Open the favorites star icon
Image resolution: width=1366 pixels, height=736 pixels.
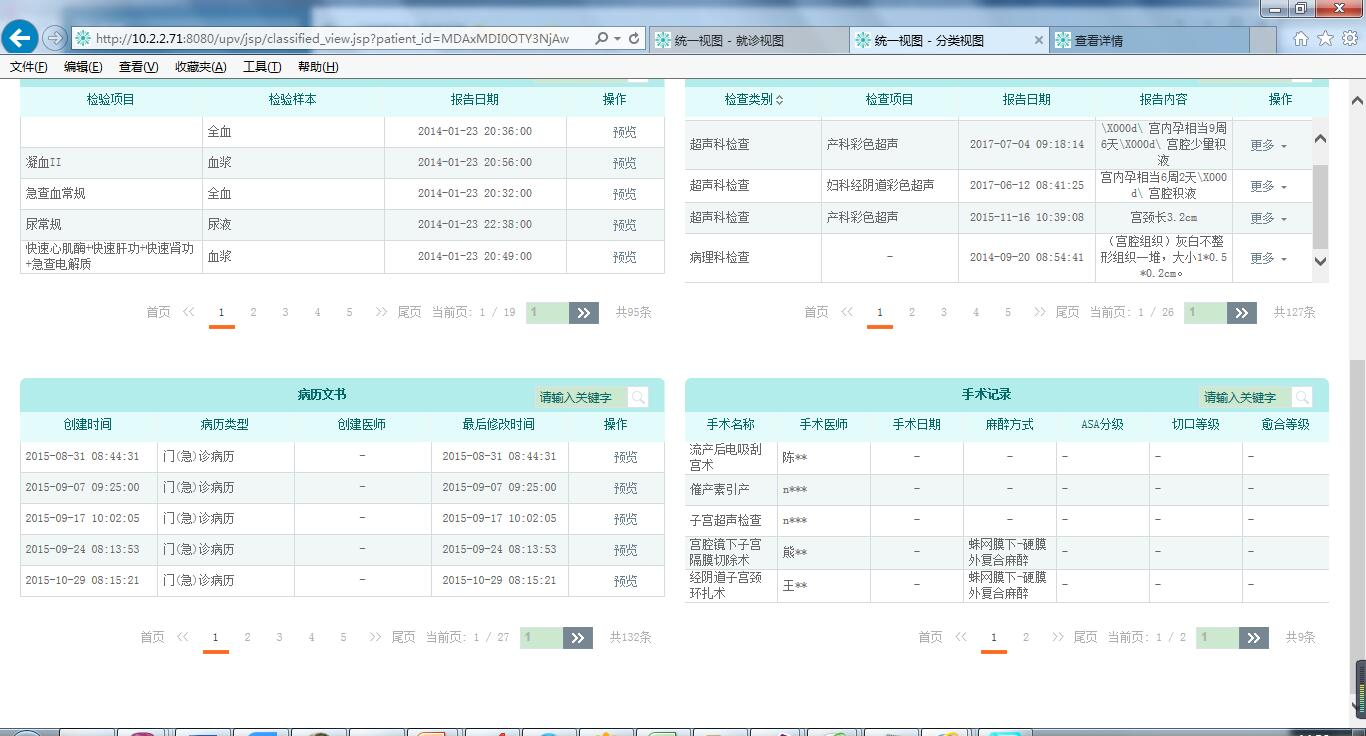click(x=1325, y=39)
